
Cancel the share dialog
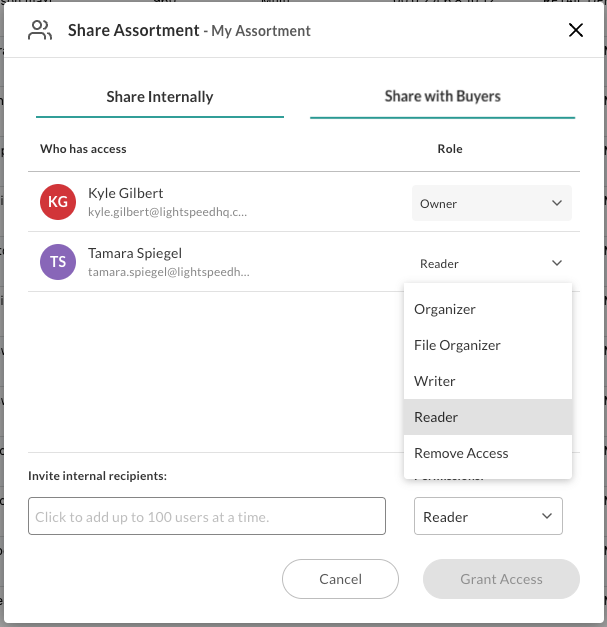tap(340, 579)
